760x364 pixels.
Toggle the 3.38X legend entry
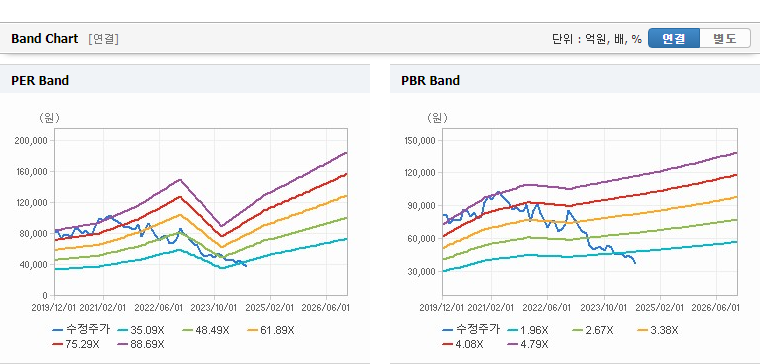point(658,330)
